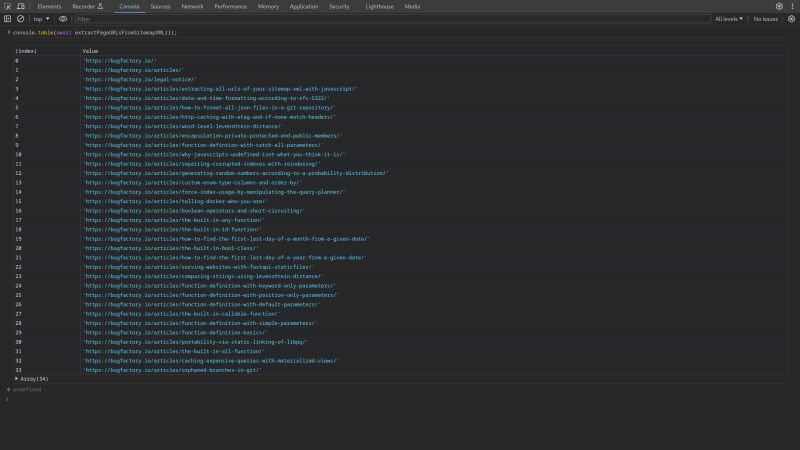The image size is (800, 450).
Task: Click the built-in-bool-class URL value
Action: click(170, 248)
